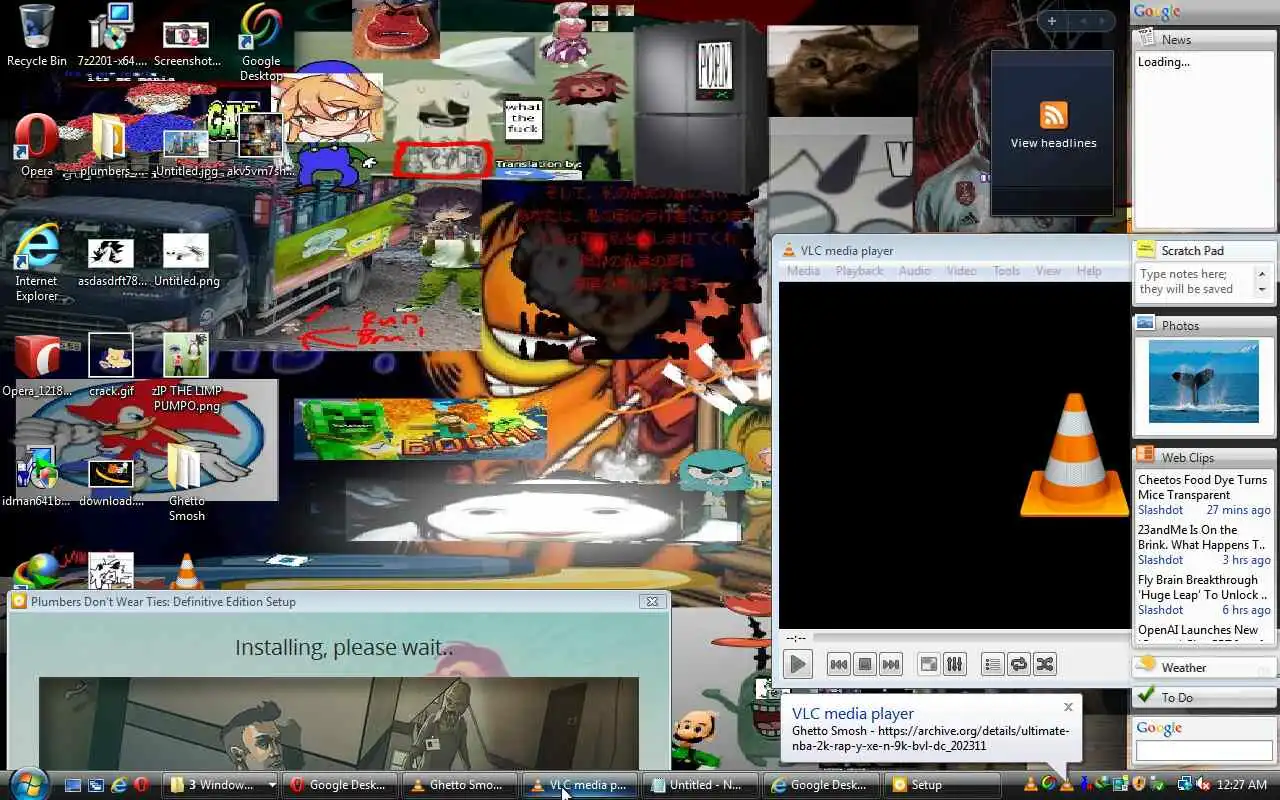Image resolution: width=1280 pixels, height=800 pixels.
Task: Click the News gadget header
Action: point(1204,39)
